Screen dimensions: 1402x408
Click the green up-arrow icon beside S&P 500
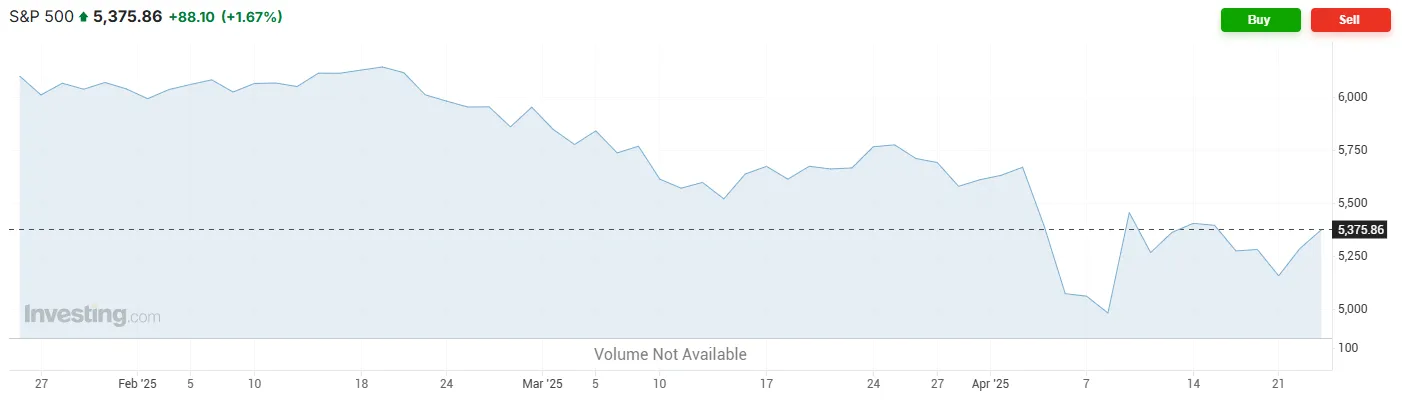(x=83, y=17)
